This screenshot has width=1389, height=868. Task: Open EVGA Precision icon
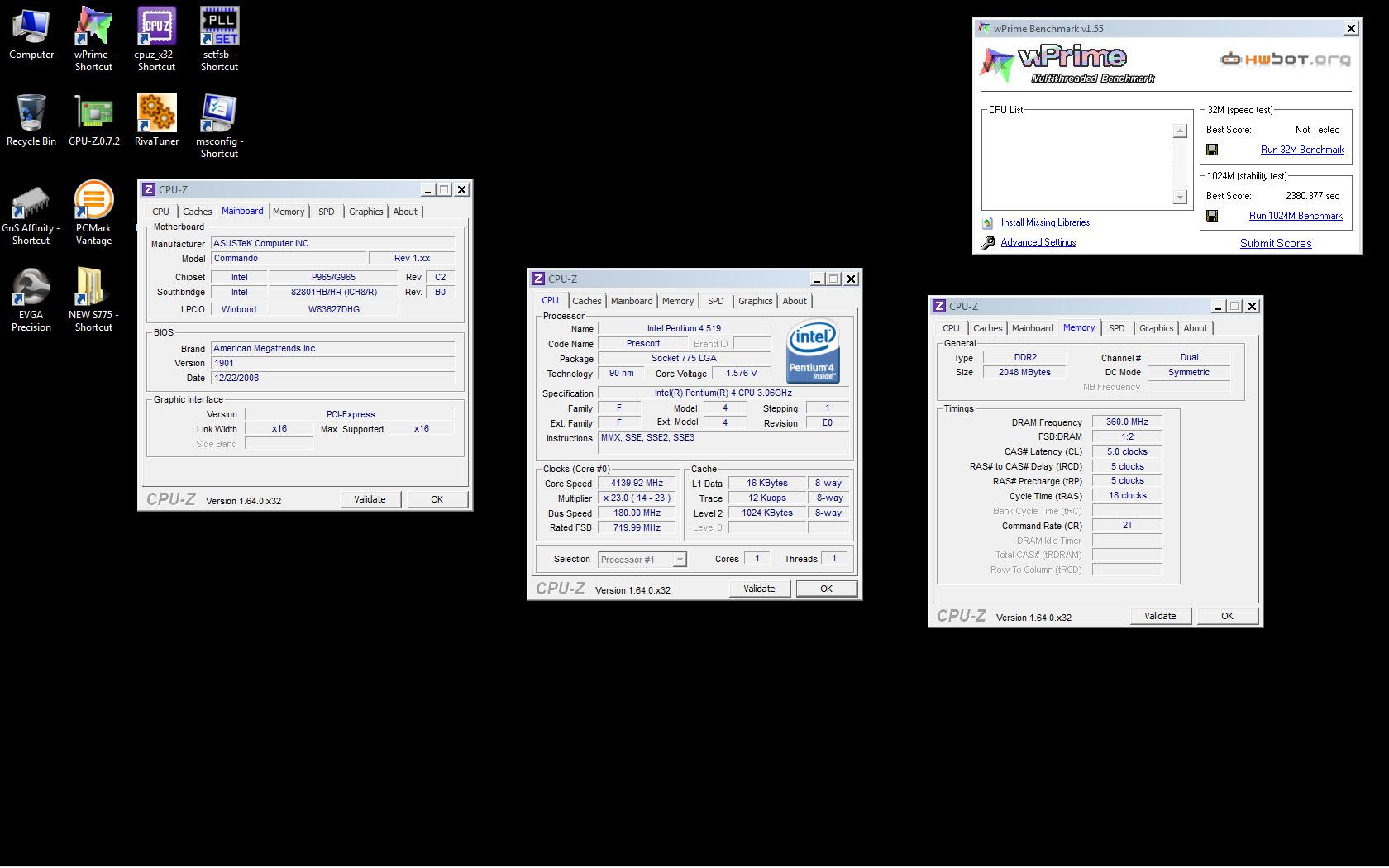pyautogui.click(x=31, y=299)
